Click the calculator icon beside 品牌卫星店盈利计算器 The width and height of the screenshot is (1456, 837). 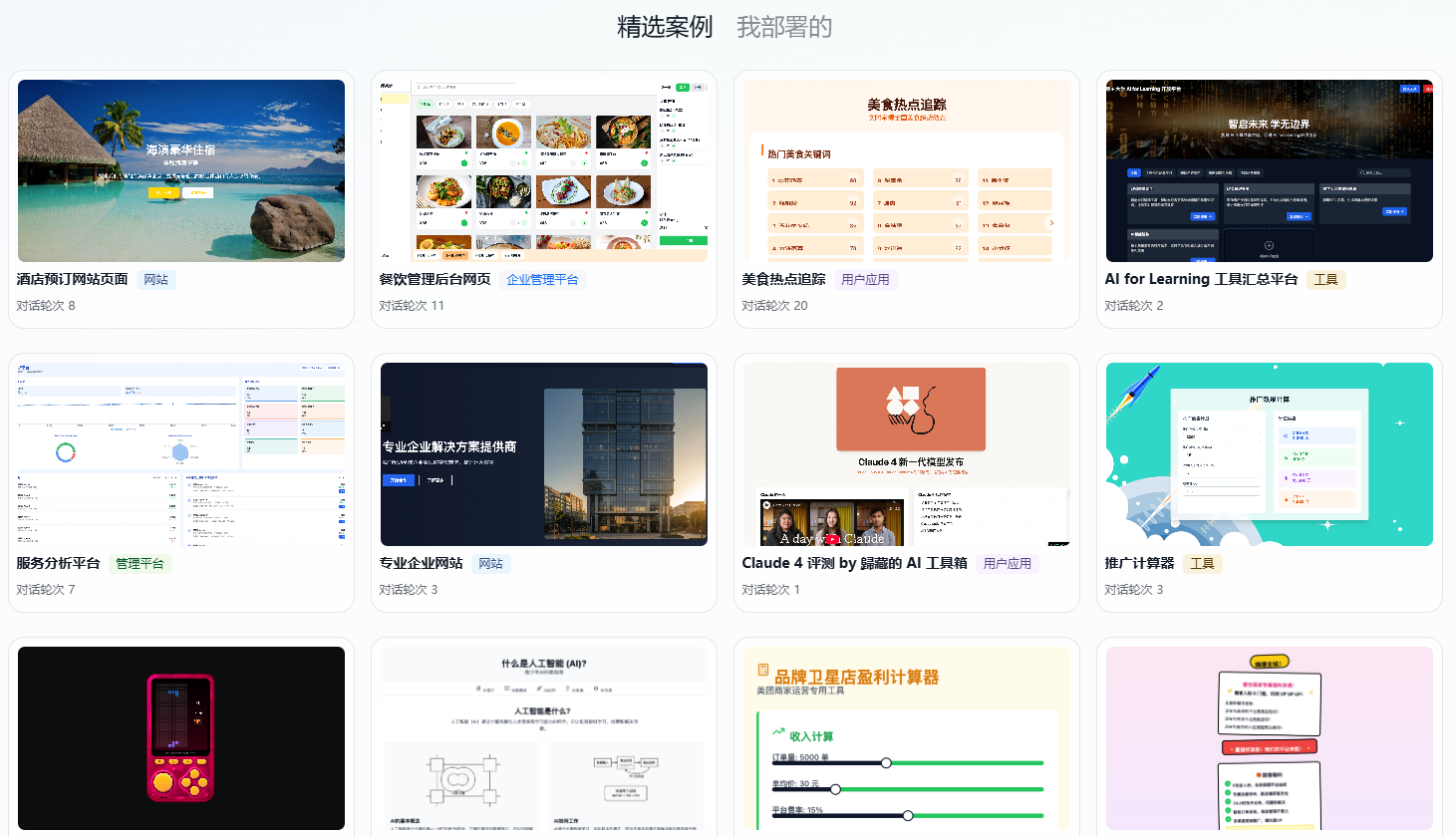point(763,671)
